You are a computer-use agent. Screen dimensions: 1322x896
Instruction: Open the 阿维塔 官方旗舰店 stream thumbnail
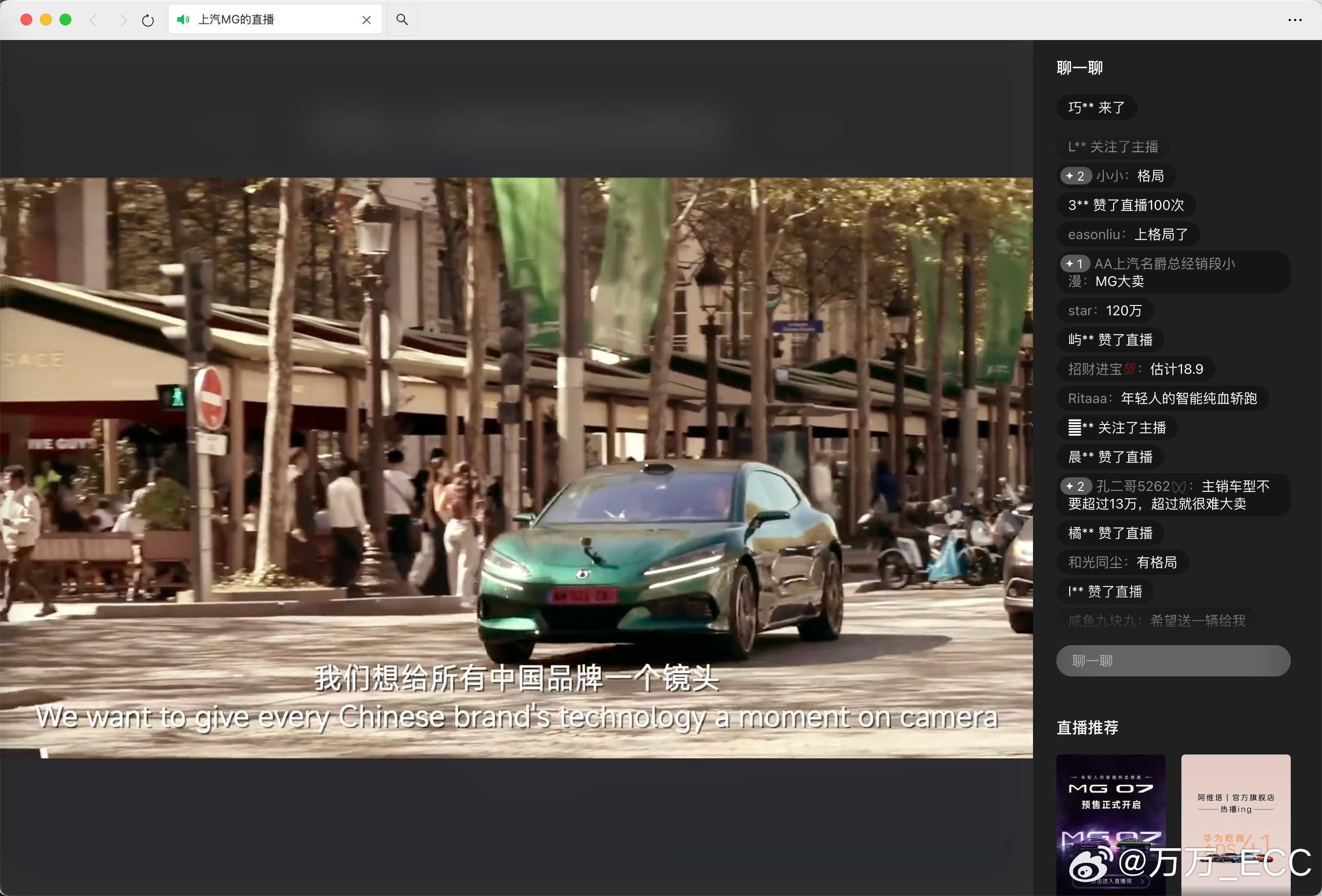1236,824
